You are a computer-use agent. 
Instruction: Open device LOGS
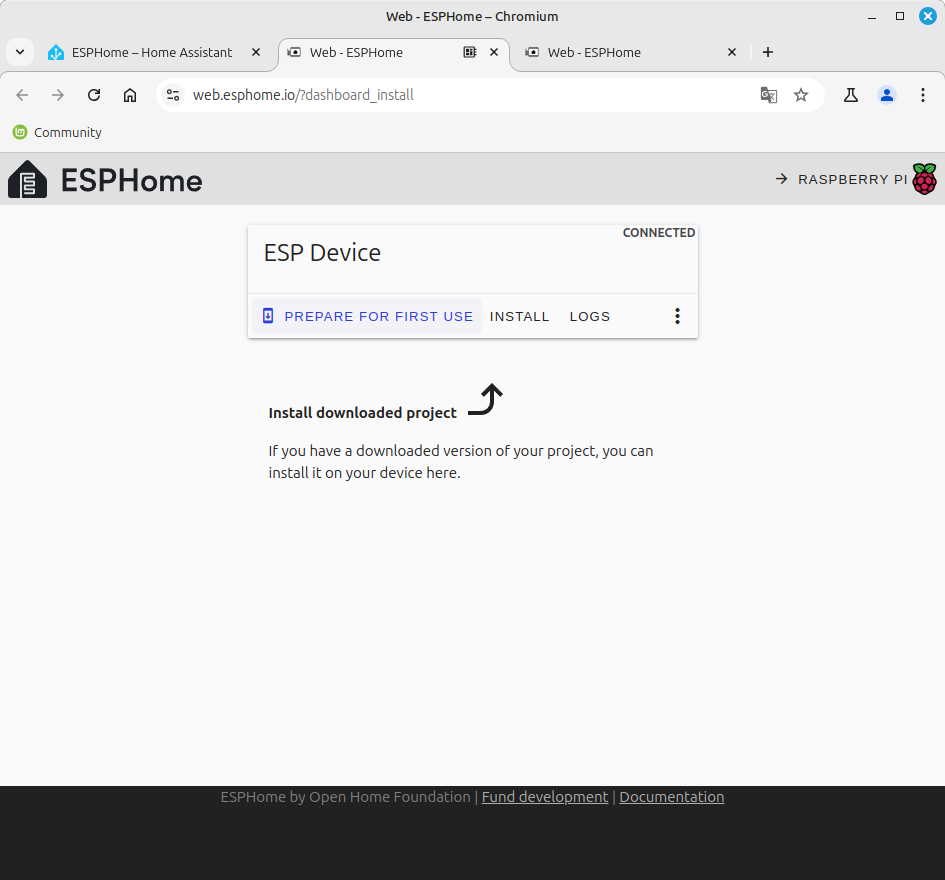point(590,316)
